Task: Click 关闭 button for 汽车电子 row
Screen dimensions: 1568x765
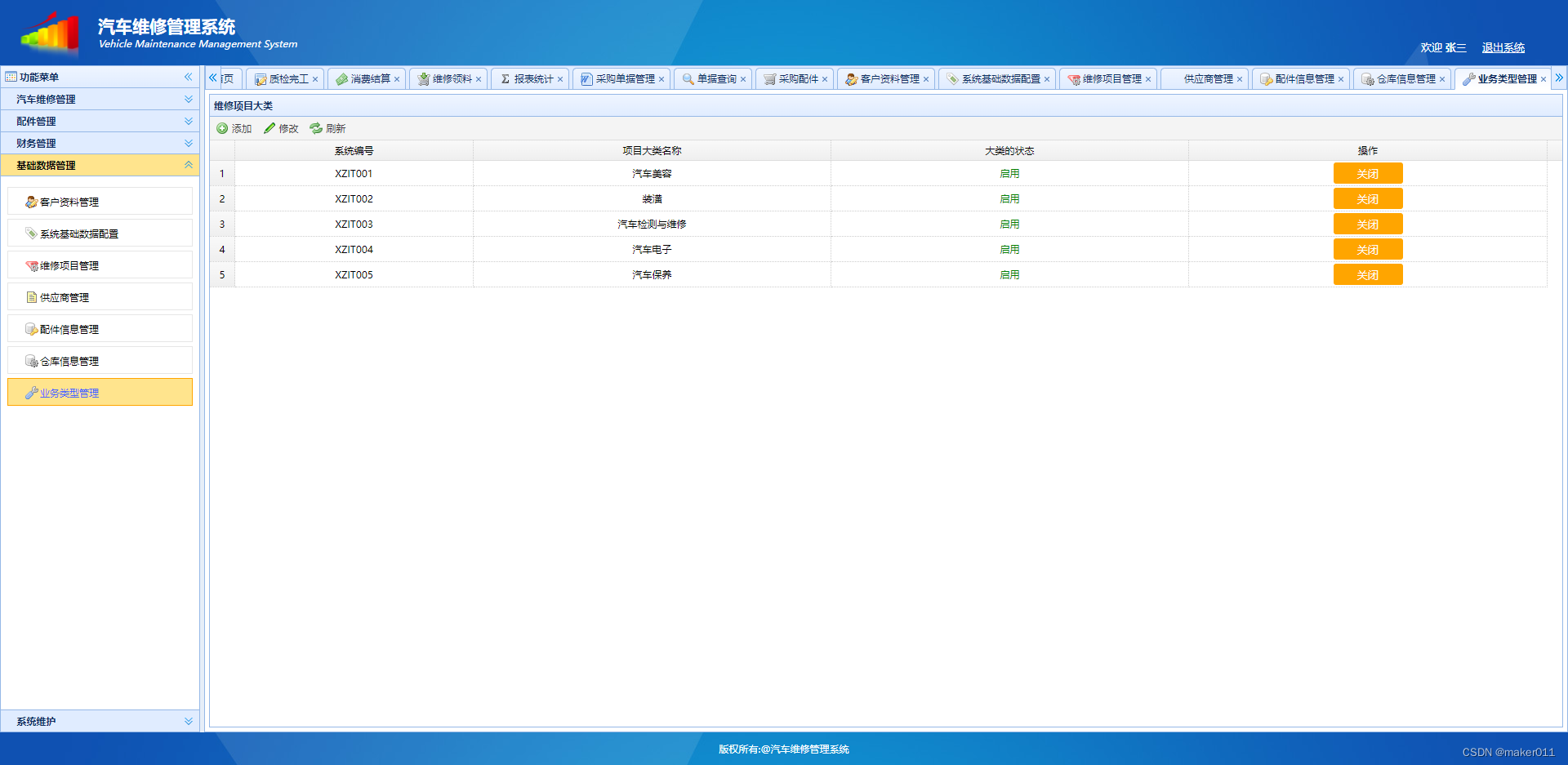Action: click(1368, 249)
